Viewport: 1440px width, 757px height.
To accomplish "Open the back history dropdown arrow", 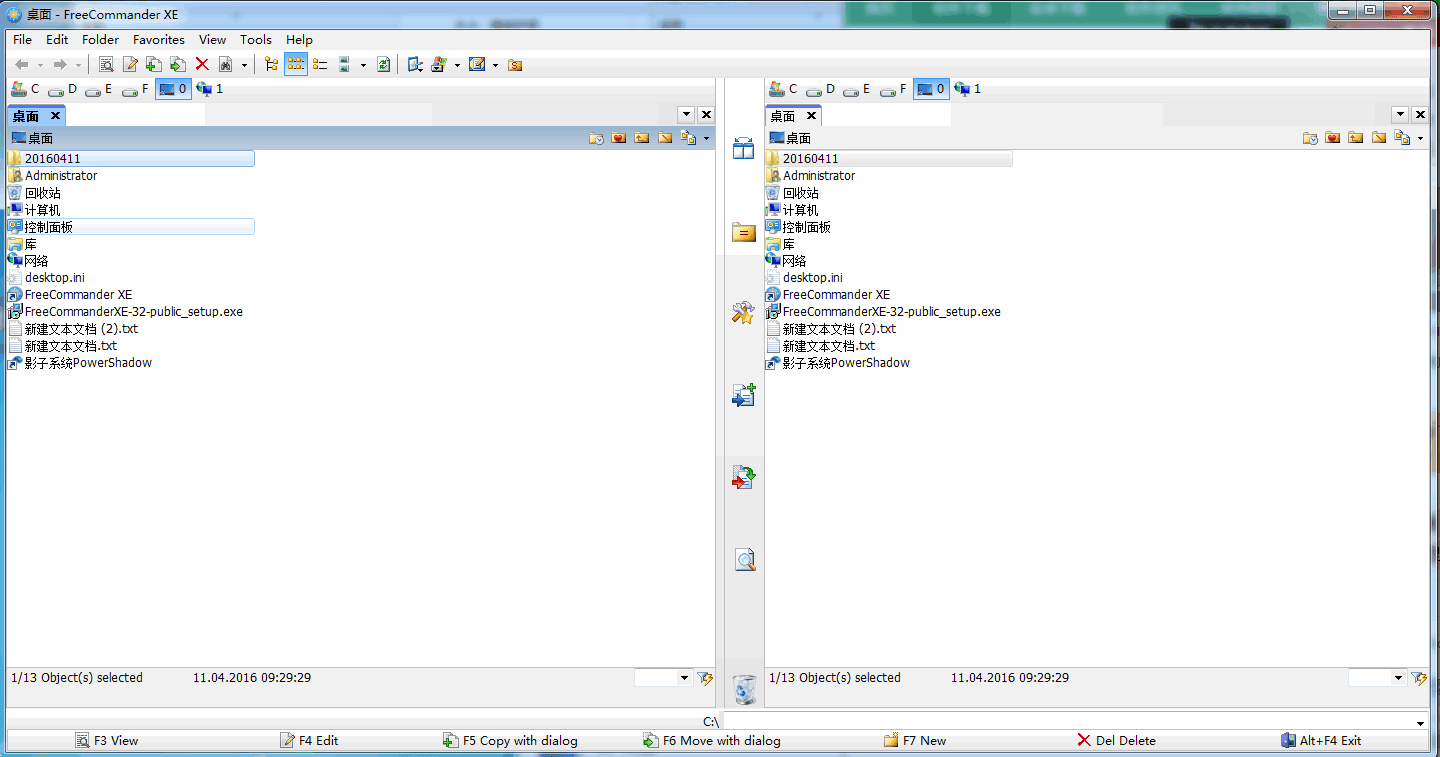I will [40, 65].
